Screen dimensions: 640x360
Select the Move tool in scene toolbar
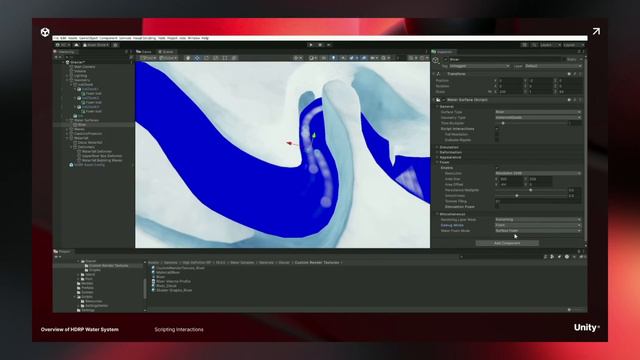click(197, 58)
